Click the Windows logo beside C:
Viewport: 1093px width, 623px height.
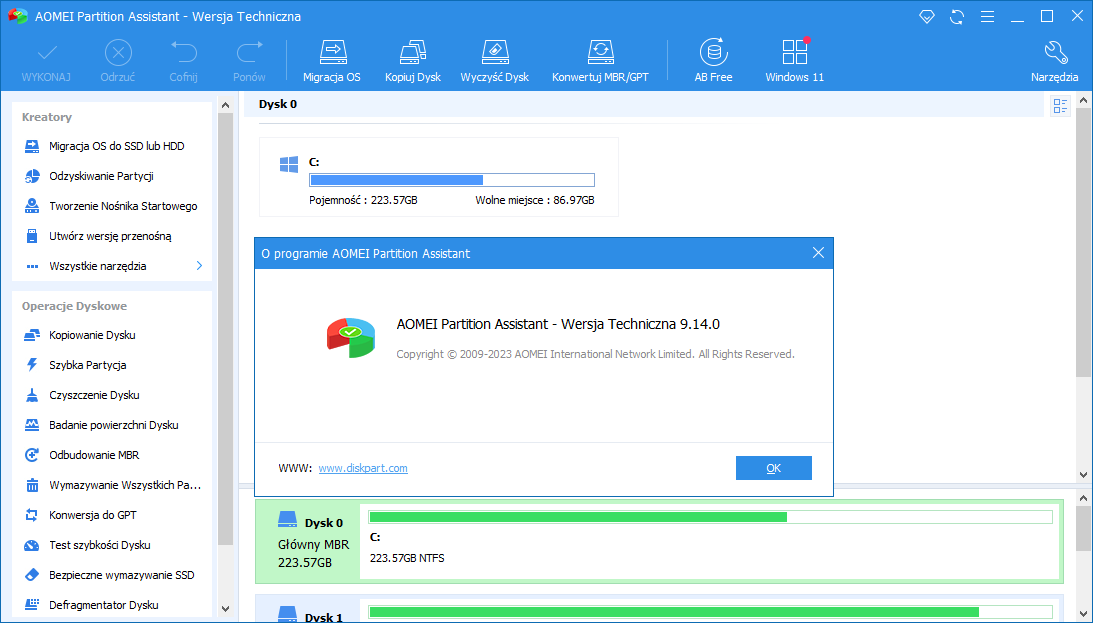tap(289, 164)
